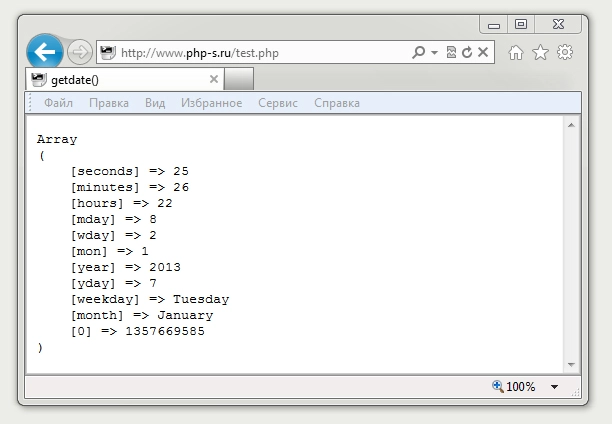Image resolution: width=612 pixels, height=424 pixels.
Task: Open the Tools gear menu
Action: tap(565, 53)
